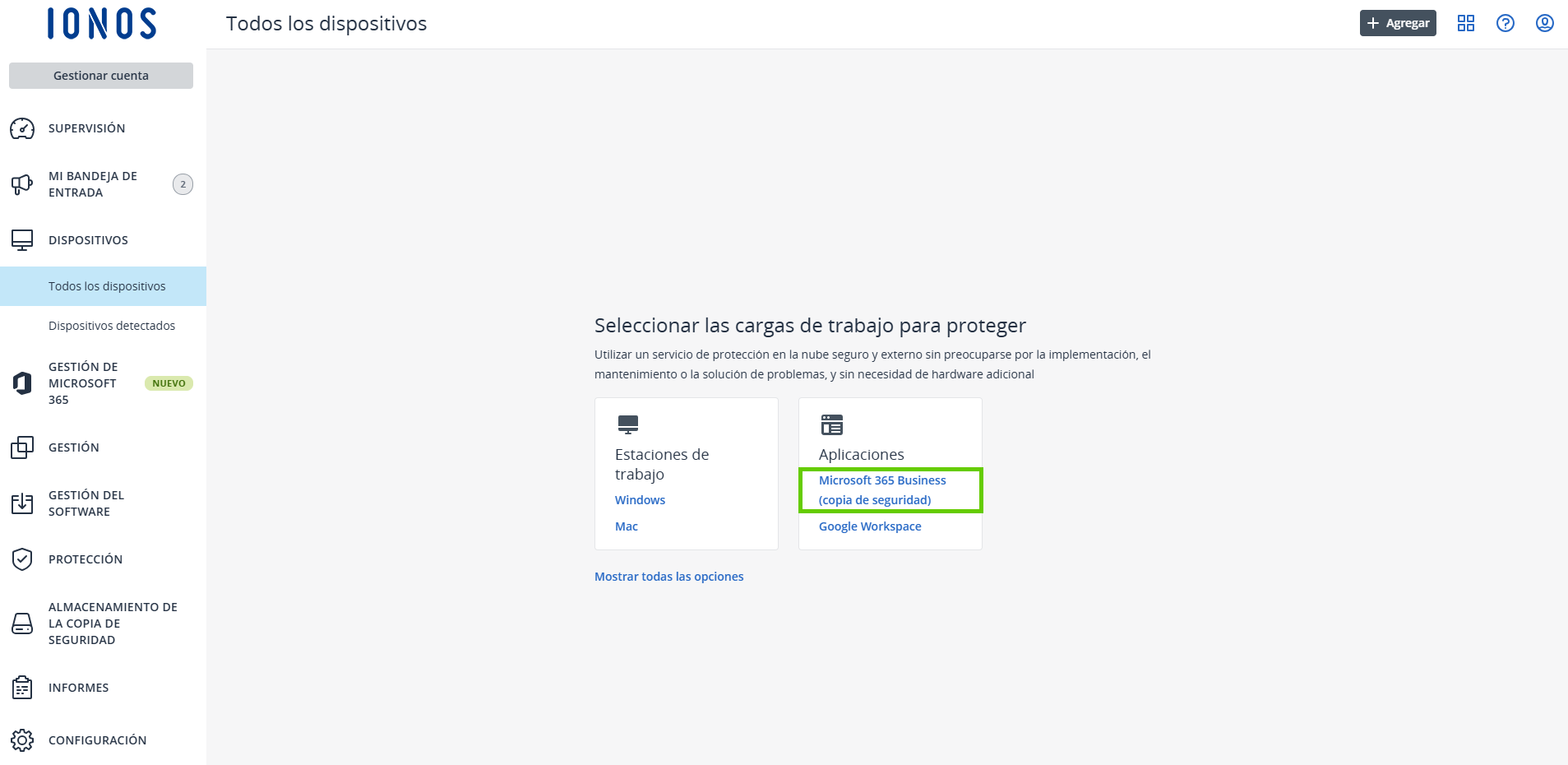Open the app switcher grid icon

[x=1465, y=22]
